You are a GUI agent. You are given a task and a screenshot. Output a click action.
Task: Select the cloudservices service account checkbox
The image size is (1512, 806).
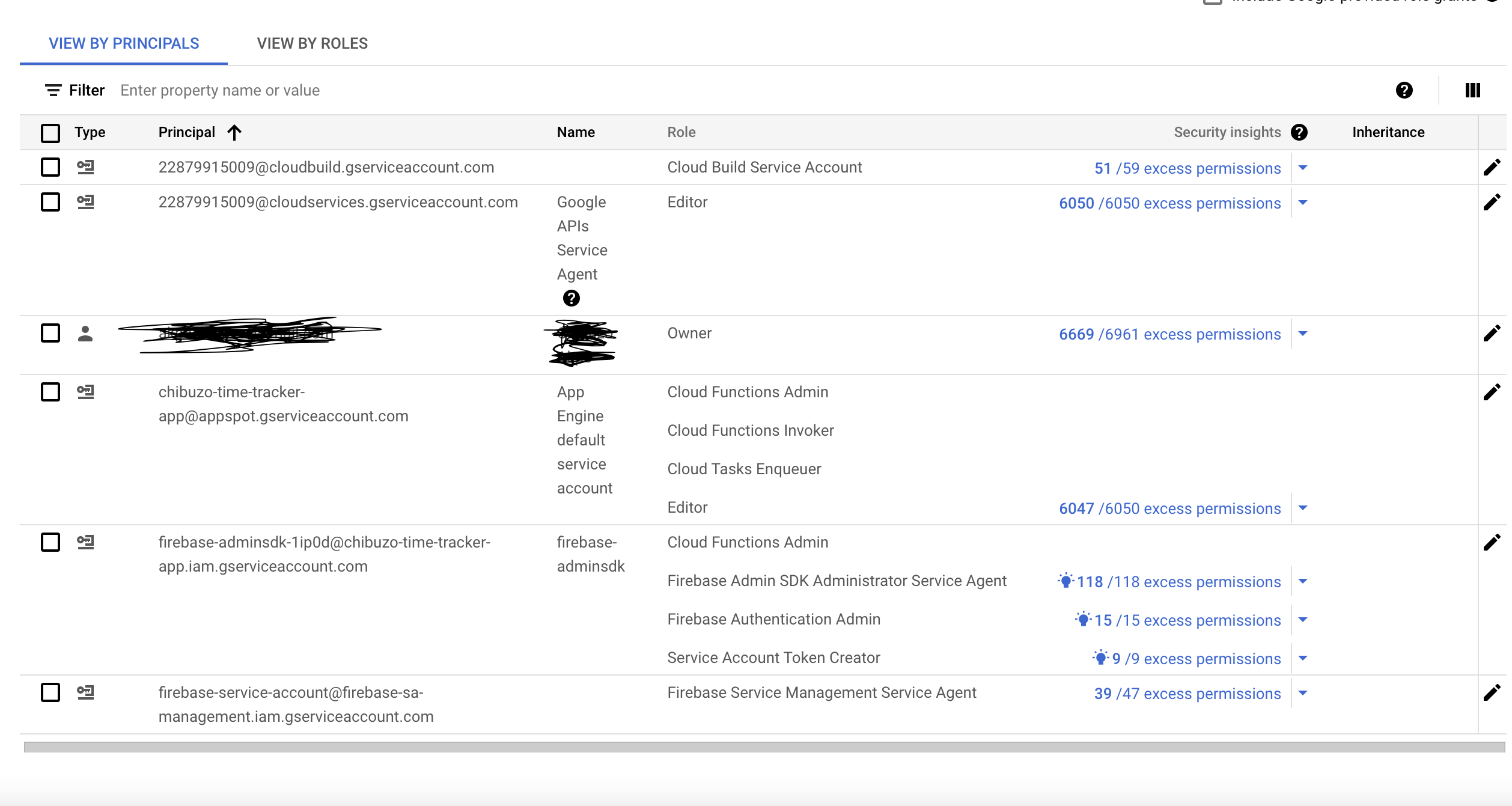coord(50,202)
